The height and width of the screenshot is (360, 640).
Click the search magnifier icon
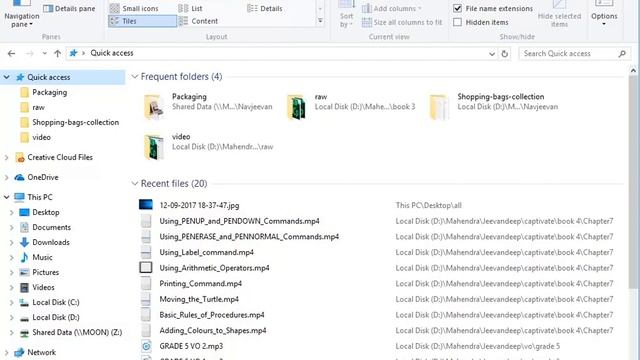click(x=622, y=53)
